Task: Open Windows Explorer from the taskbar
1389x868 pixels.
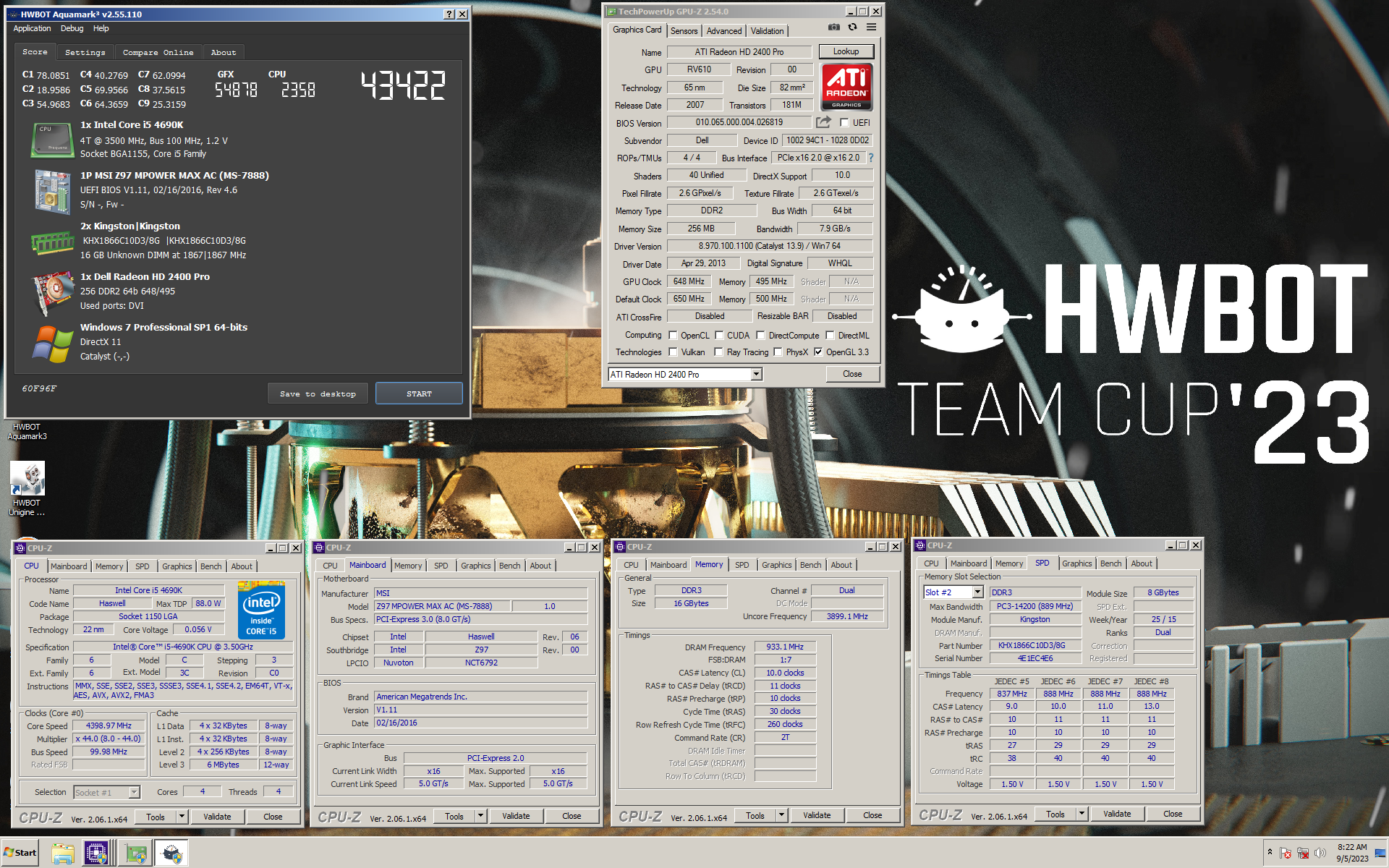Action: click(x=63, y=854)
